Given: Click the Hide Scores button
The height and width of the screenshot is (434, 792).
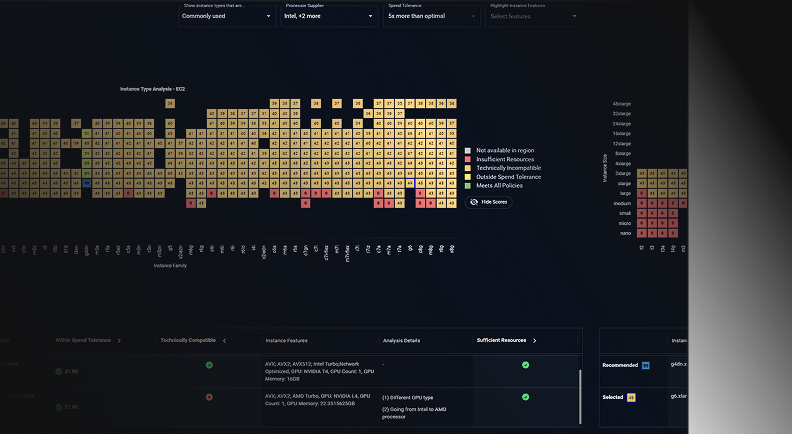Looking at the screenshot, I should (x=488, y=202).
